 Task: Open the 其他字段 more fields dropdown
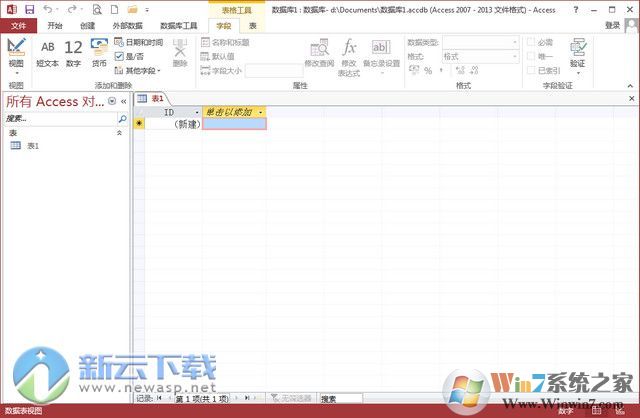coord(137,71)
